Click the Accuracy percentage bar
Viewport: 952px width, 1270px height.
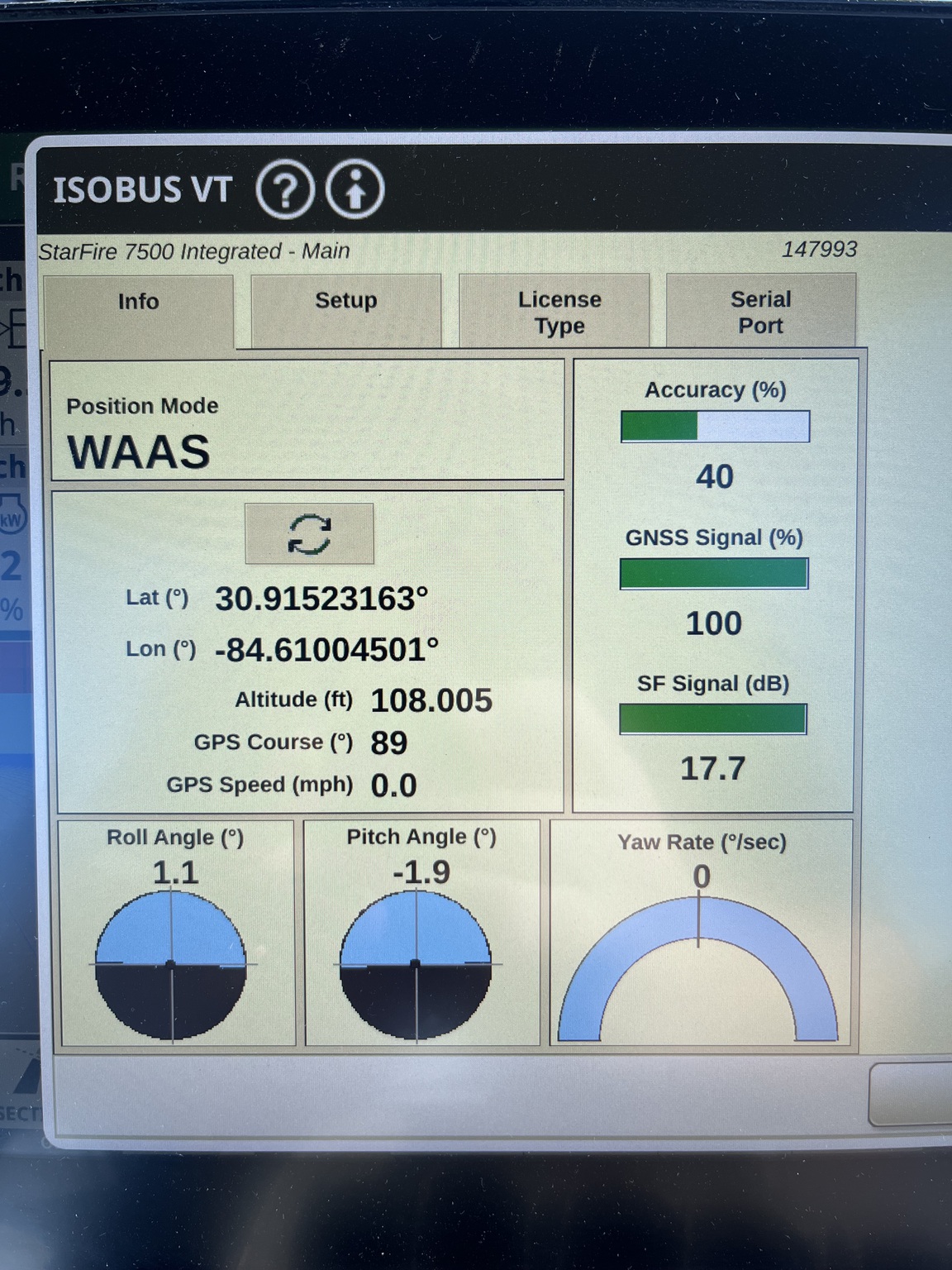(x=715, y=427)
